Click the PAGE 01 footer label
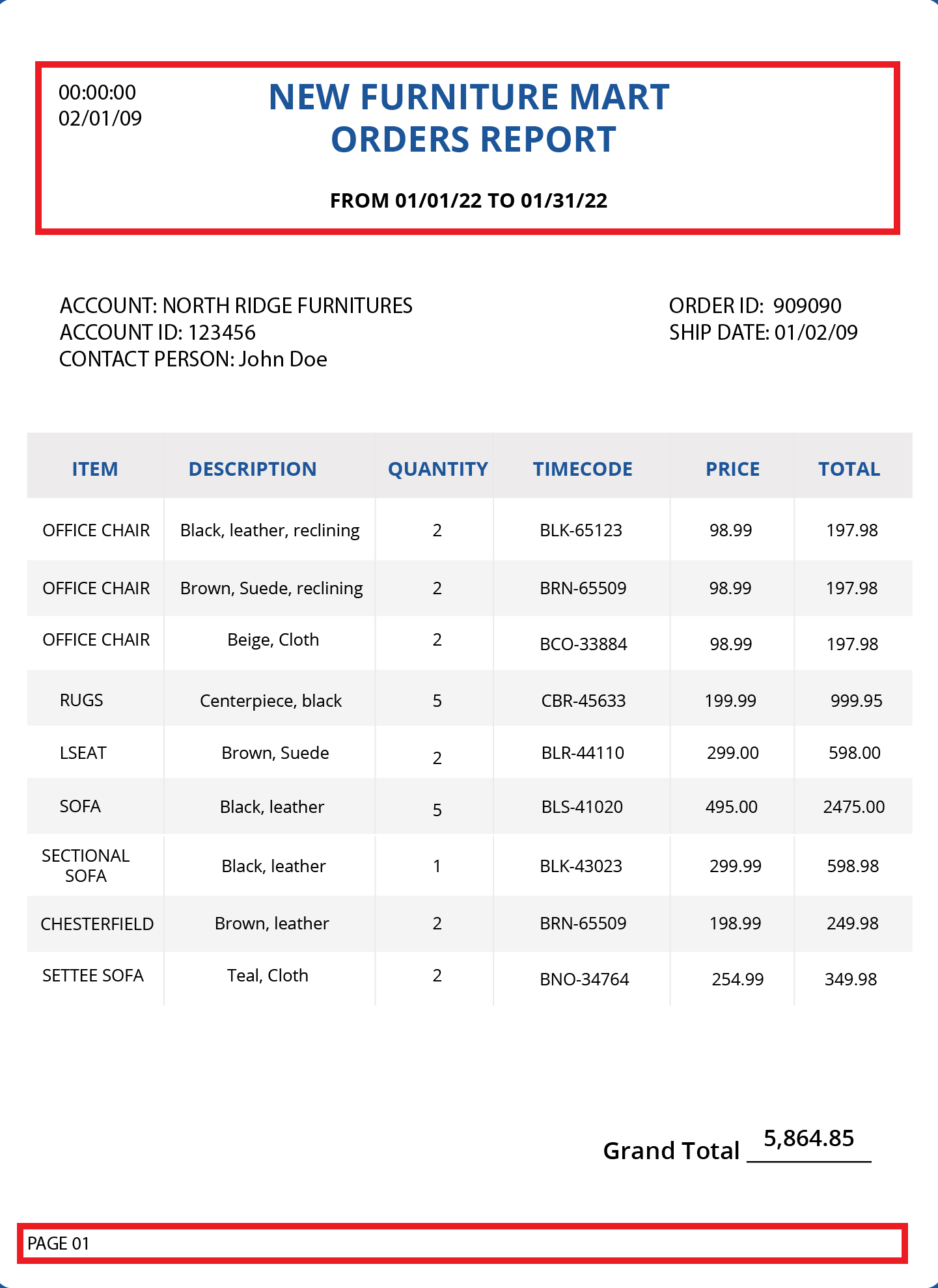The width and height of the screenshot is (938, 1288). (x=59, y=1244)
